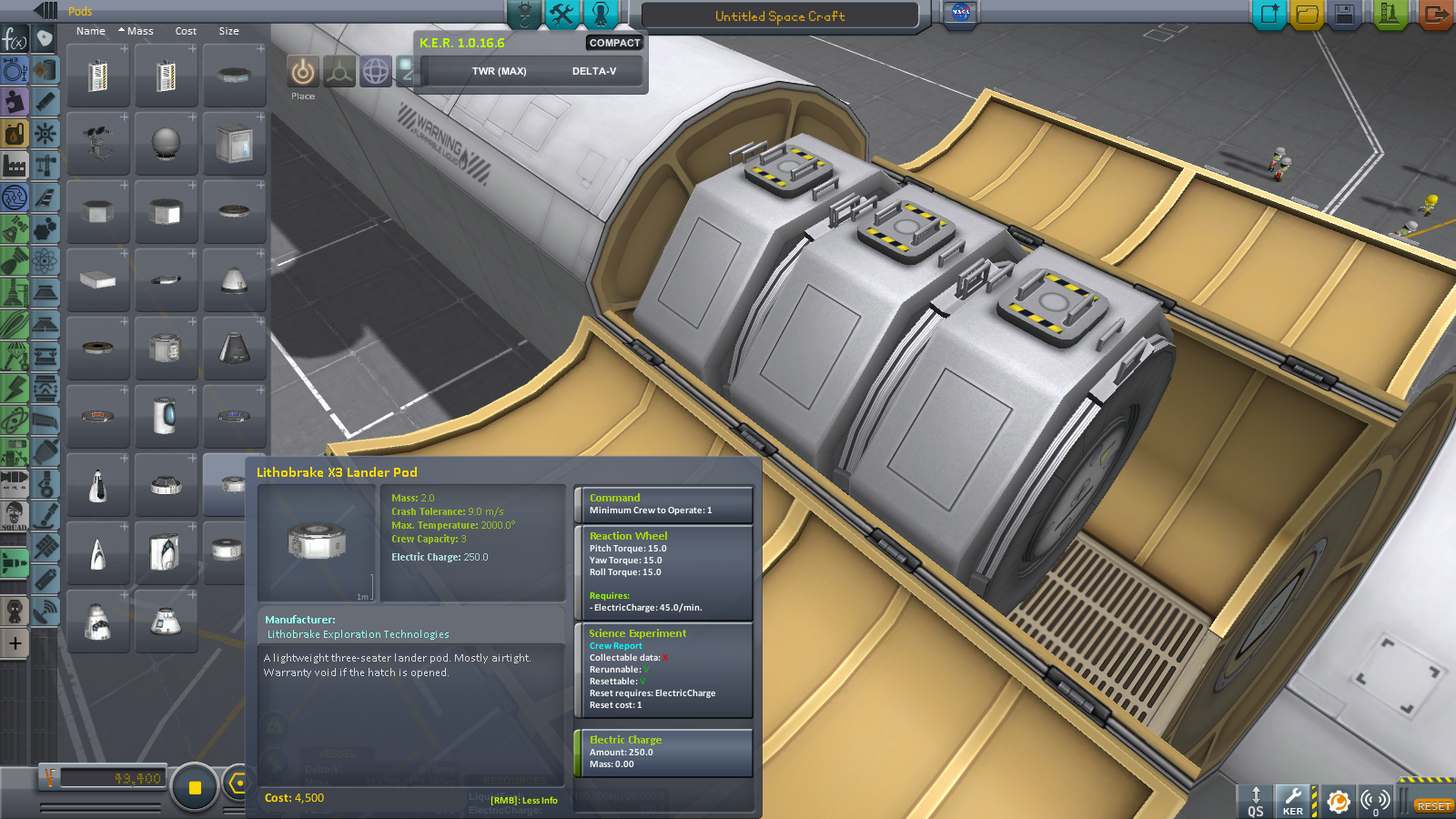The width and height of the screenshot is (1456, 819).
Task: Click the [RMB]: Less Info hint
Action: pos(523,801)
